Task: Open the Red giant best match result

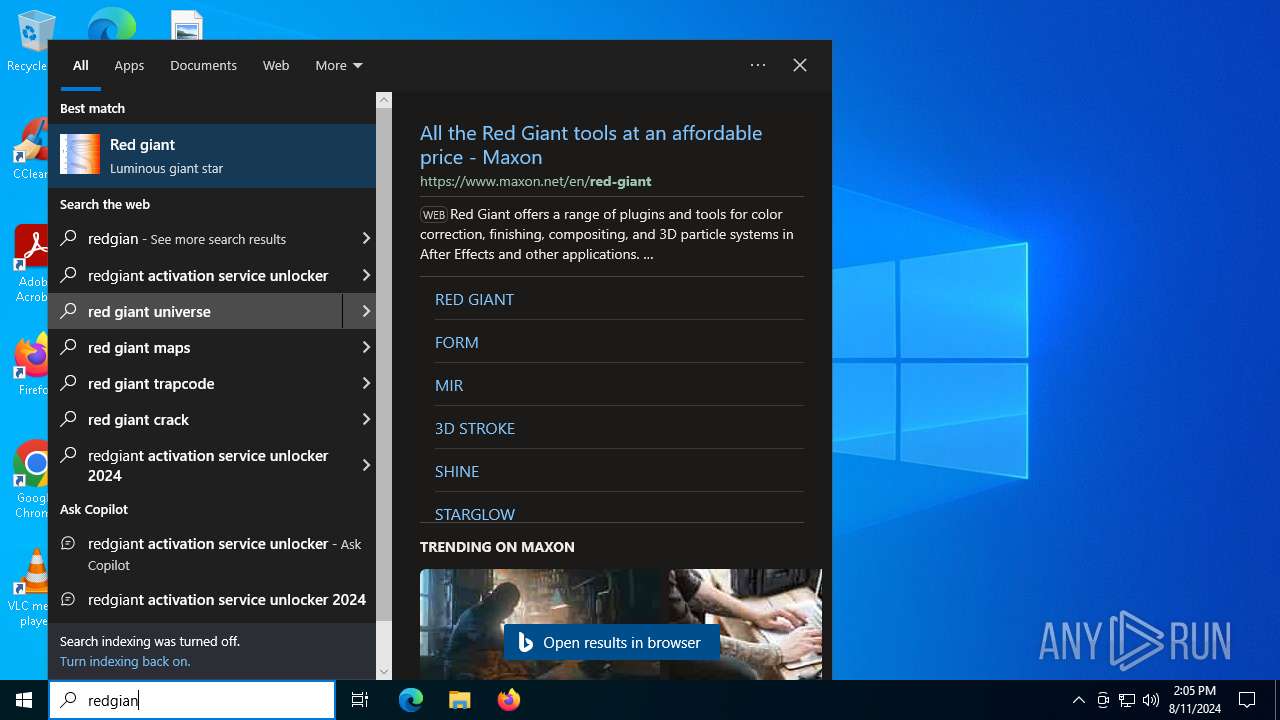Action: 212,156
